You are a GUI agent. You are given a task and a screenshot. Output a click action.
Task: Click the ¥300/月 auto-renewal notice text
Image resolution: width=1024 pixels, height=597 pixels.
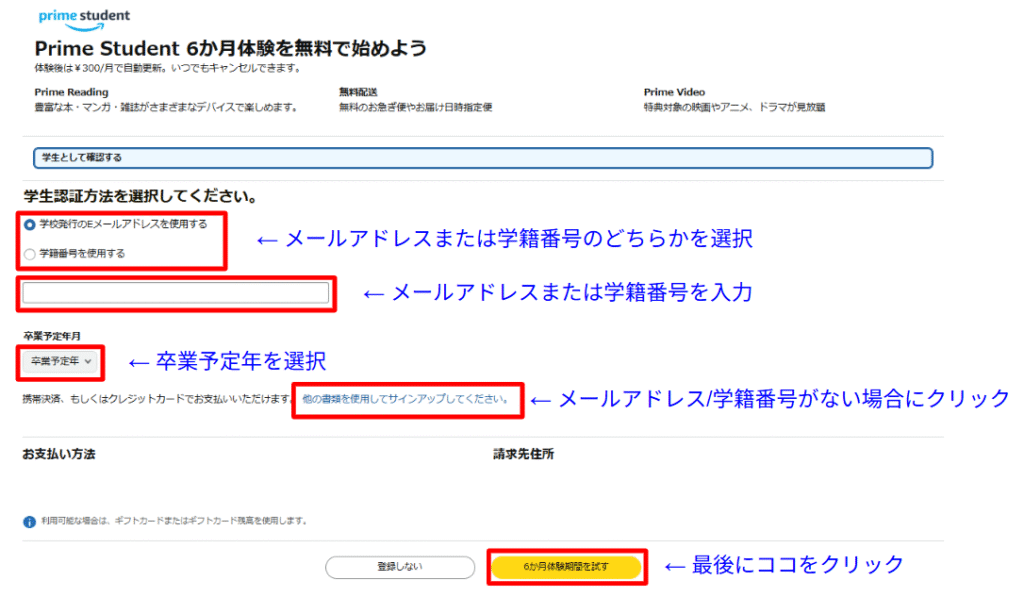(168, 68)
